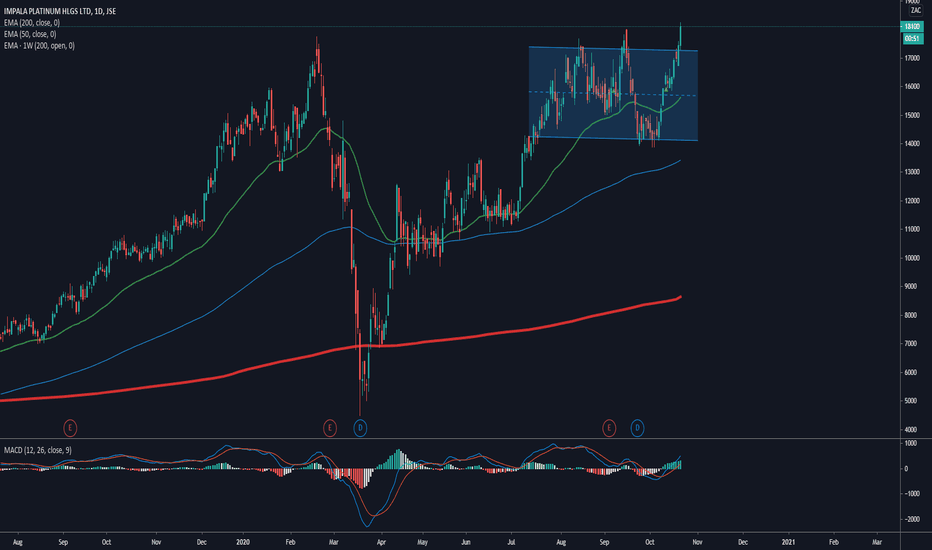Viewport: 932px width, 550px height.
Task: Click the Jun label on time axis
Action: coord(466,542)
